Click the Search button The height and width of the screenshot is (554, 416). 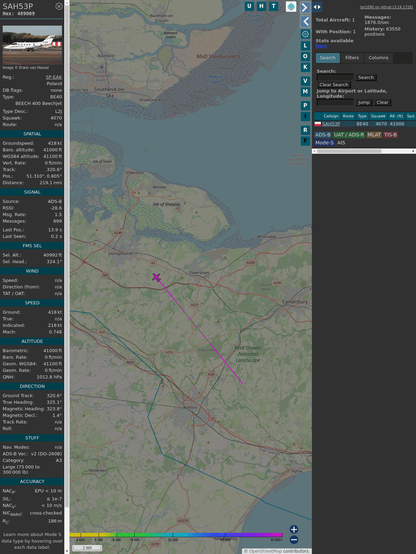click(x=366, y=77)
